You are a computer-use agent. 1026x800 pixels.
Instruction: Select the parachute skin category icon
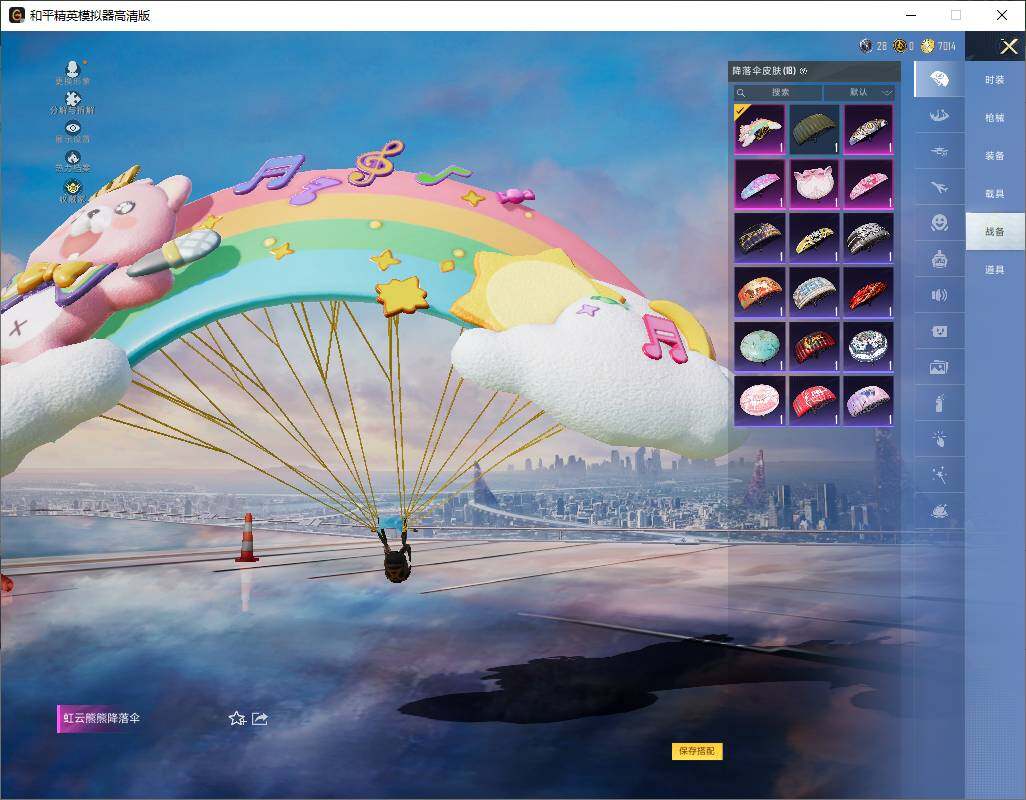coord(939,79)
